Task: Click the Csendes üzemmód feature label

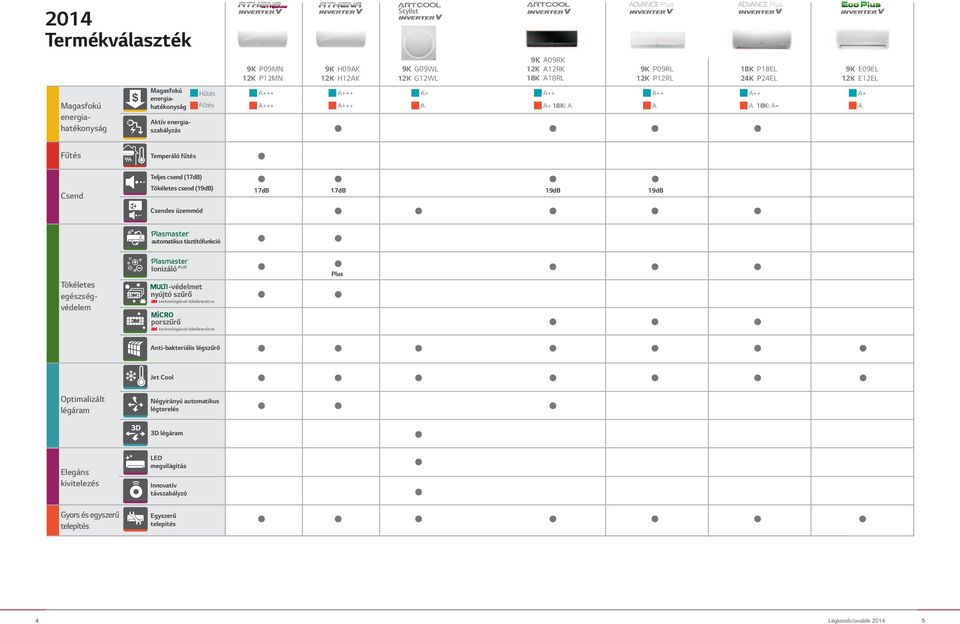Action: point(176,211)
